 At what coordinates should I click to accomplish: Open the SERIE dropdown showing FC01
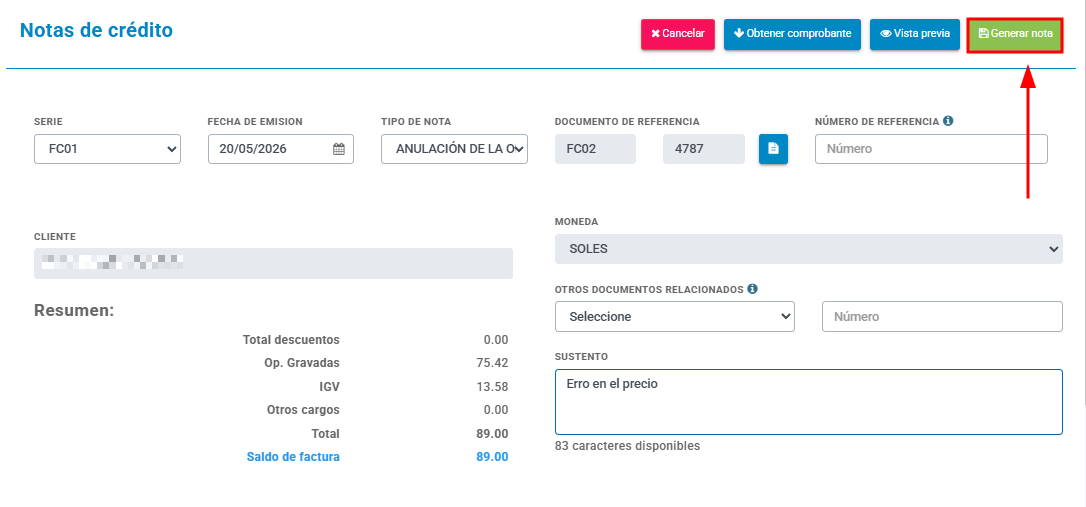[107, 149]
